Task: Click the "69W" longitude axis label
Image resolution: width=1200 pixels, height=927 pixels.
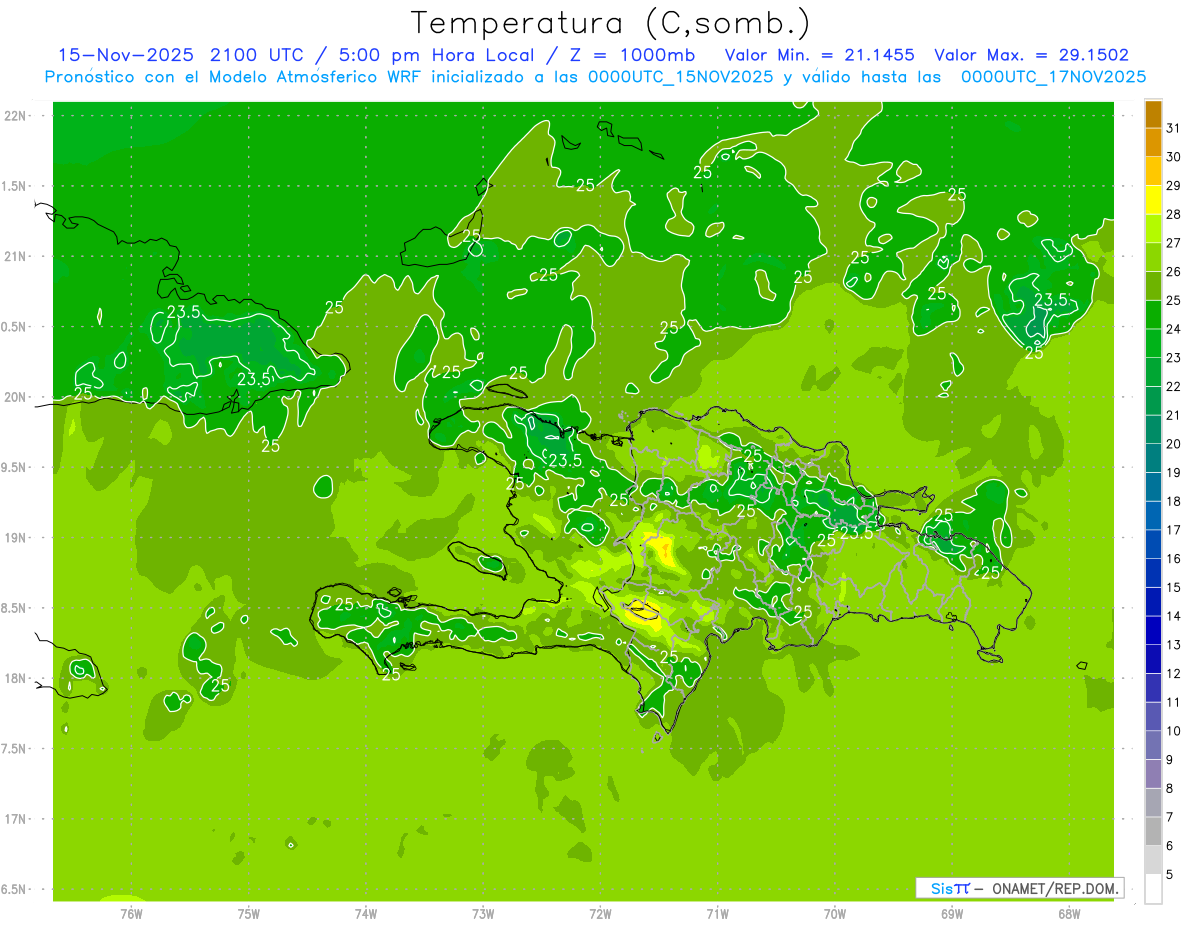Action: tap(952, 913)
